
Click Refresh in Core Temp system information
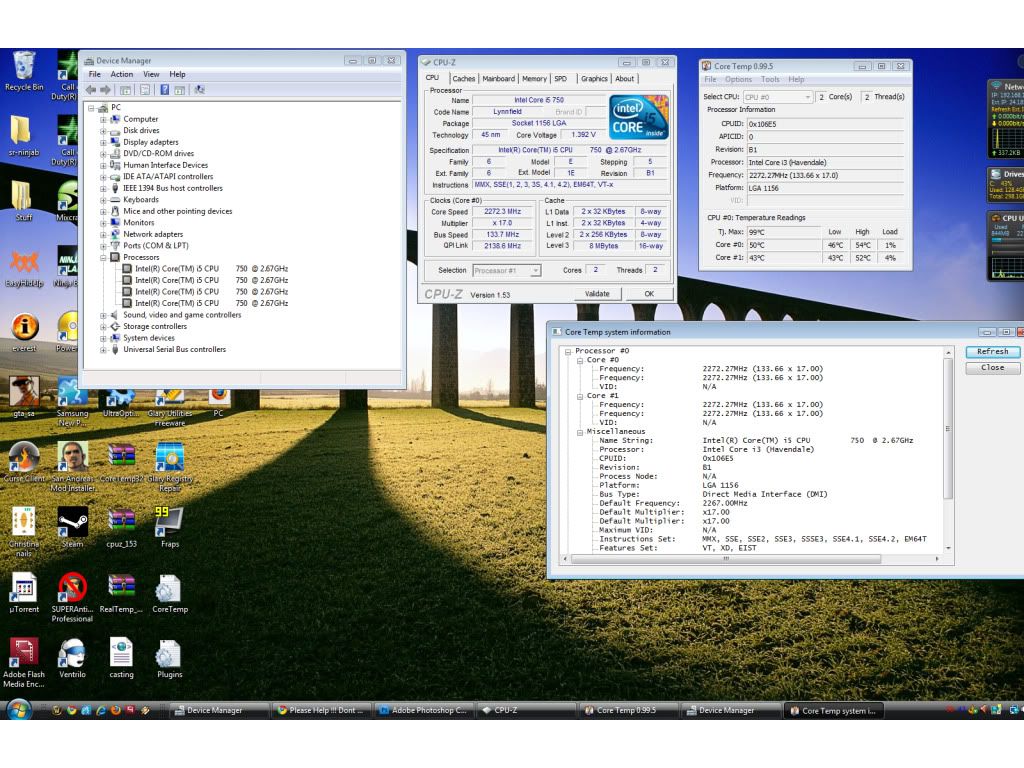point(991,351)
